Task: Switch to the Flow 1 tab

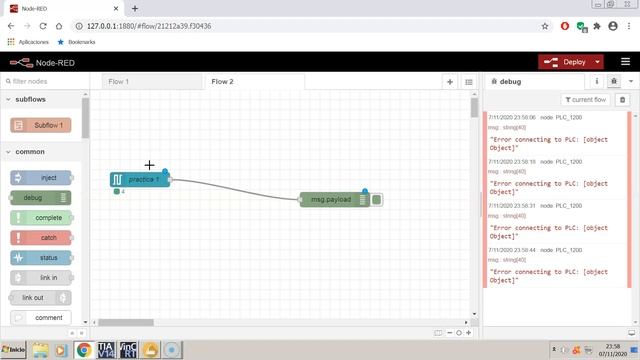Action: [x=151, y=82]
